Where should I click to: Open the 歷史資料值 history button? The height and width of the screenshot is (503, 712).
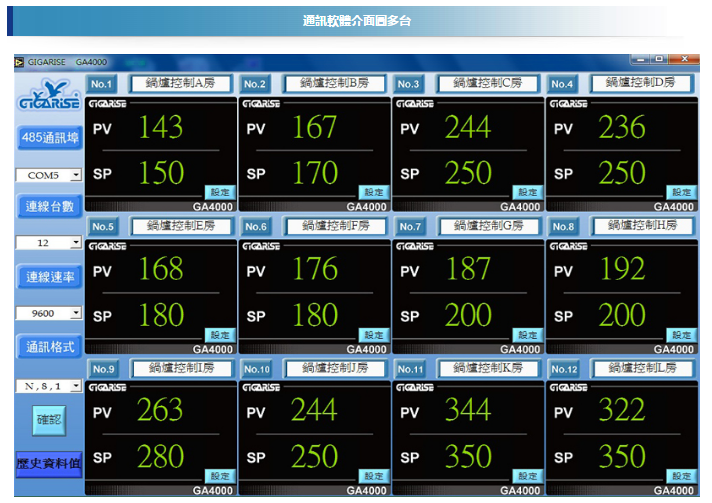(x=49, y=464)
